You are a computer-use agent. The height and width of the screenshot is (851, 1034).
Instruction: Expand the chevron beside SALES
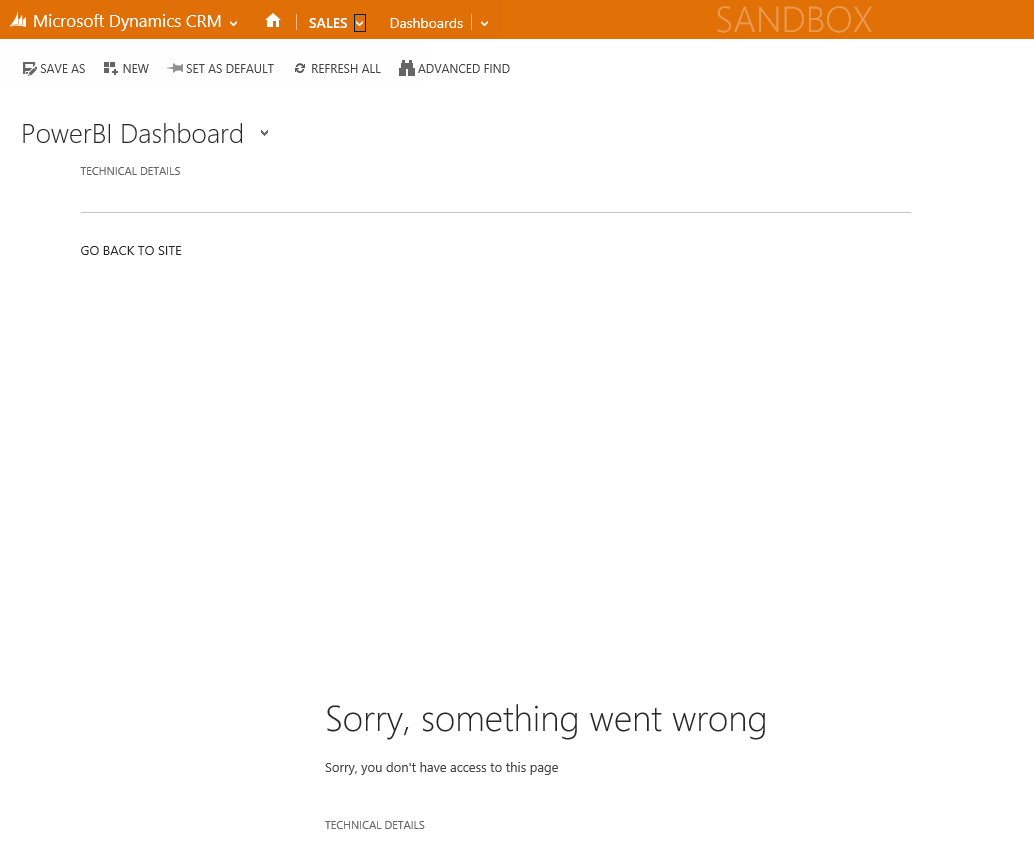click(x=360, y=23)
